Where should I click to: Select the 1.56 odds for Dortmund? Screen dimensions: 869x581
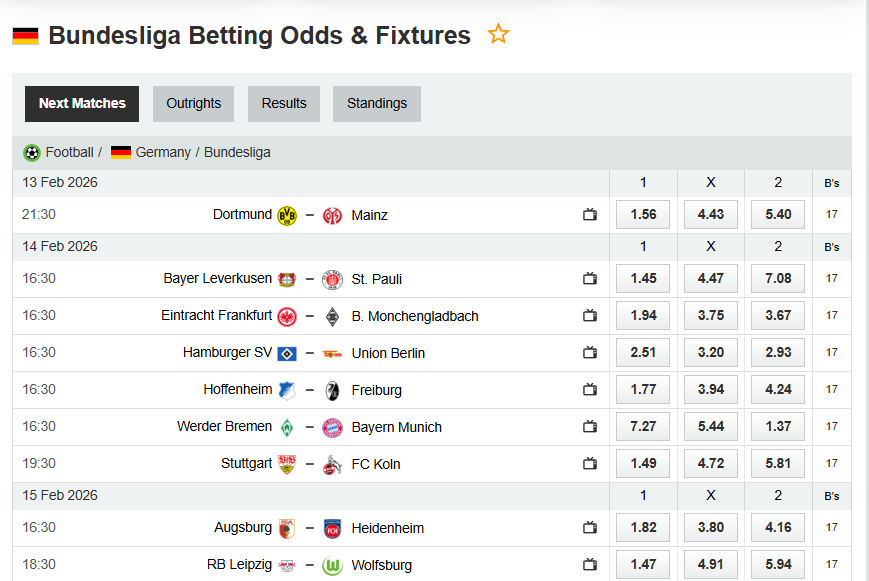tap(642, 214)
